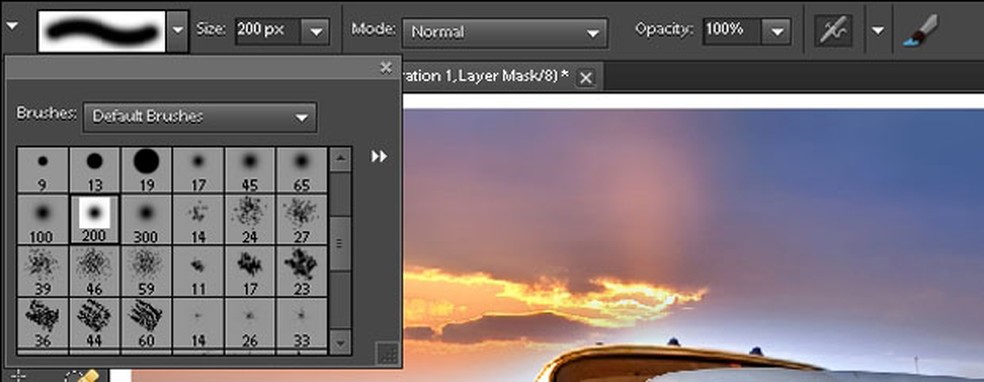Choose the hard round 19 brush
Screen dimensions: 984x382
pos(146,170)
